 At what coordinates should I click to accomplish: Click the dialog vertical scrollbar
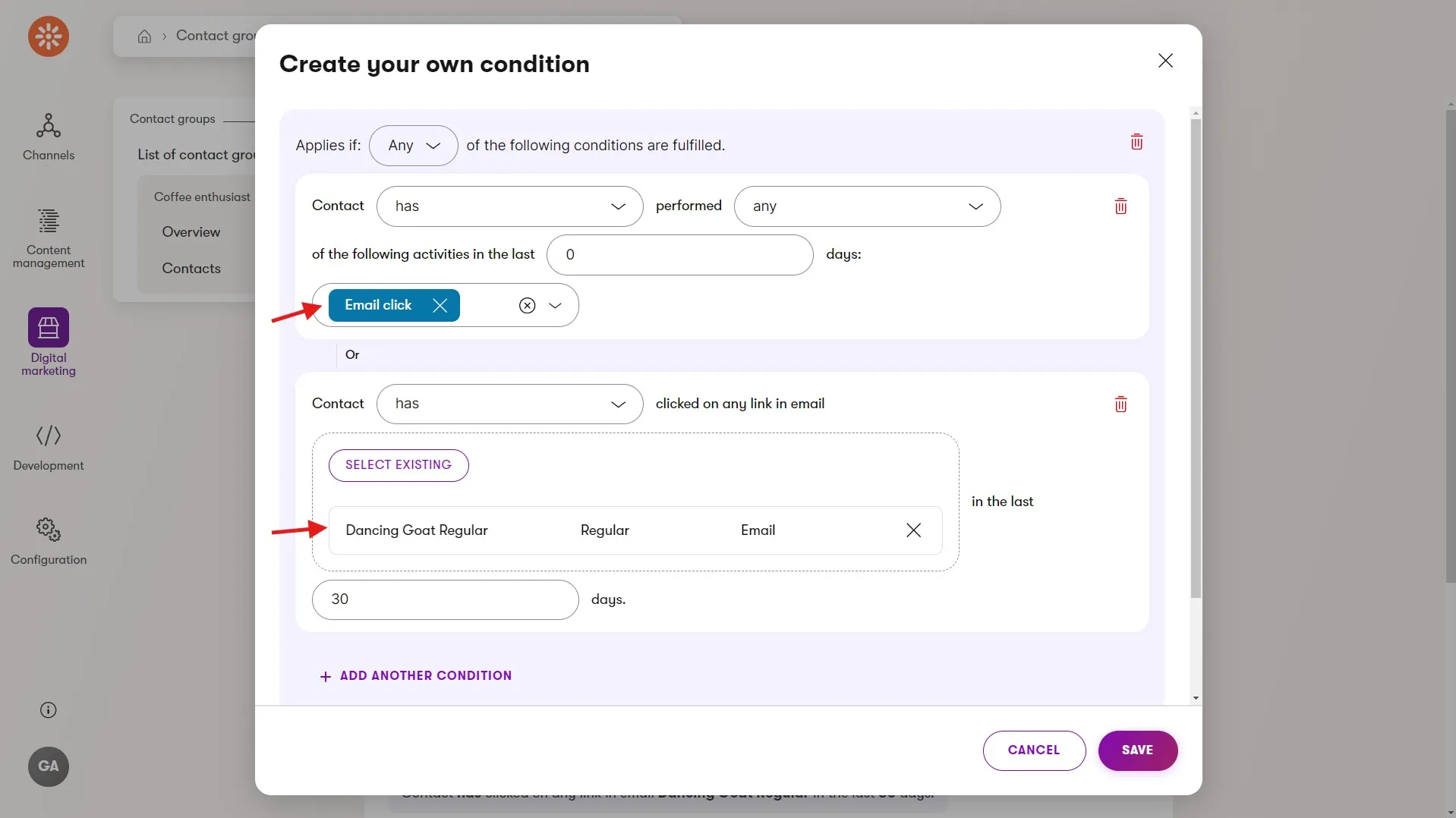click(1196, 358)
